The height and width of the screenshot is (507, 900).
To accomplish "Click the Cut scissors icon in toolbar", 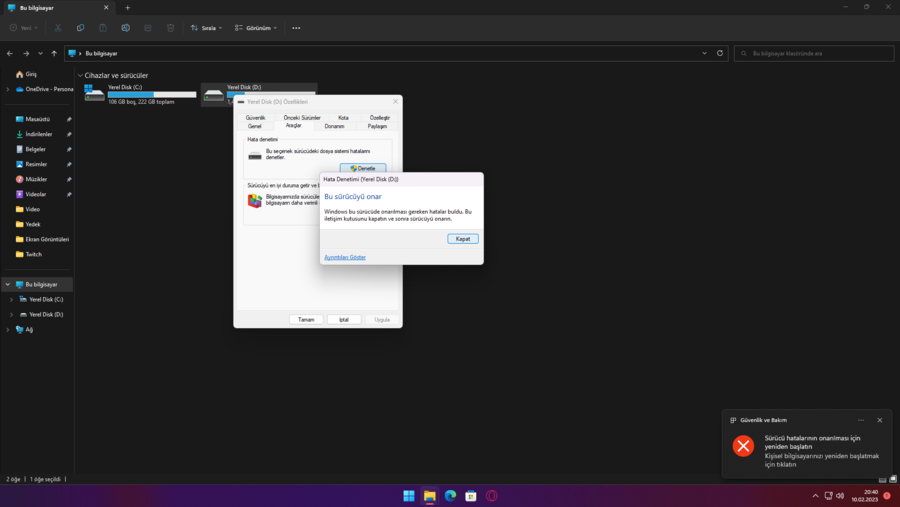I will (58, 28).
